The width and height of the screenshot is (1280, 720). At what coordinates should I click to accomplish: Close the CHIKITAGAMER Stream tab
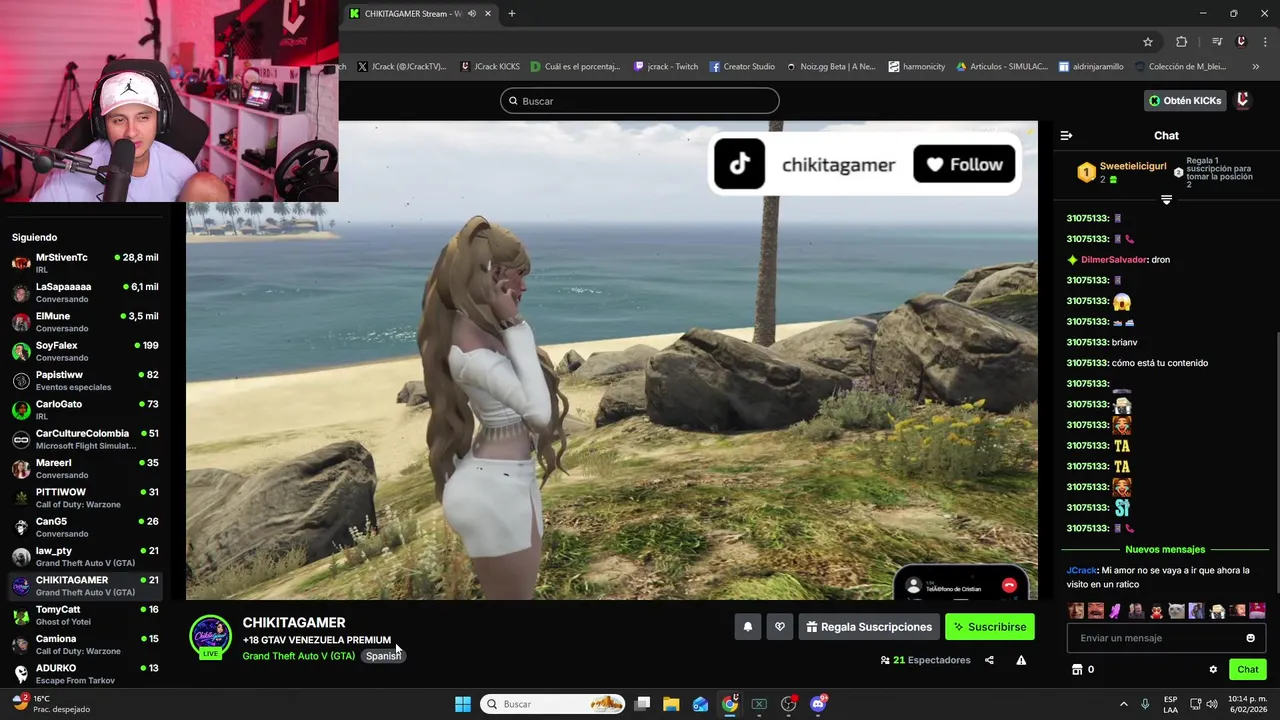click(x=488, y=14)
